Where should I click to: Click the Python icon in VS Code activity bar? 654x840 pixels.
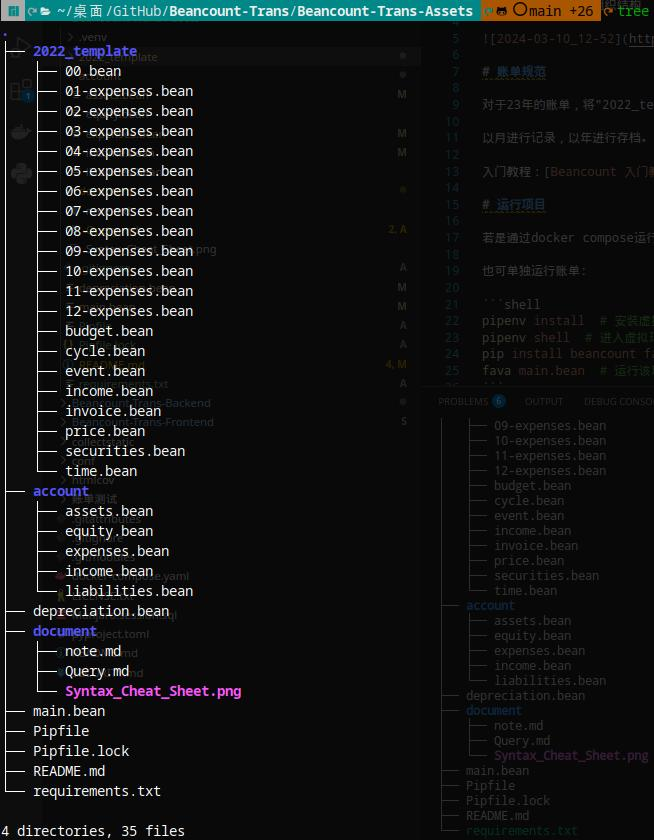21,174
